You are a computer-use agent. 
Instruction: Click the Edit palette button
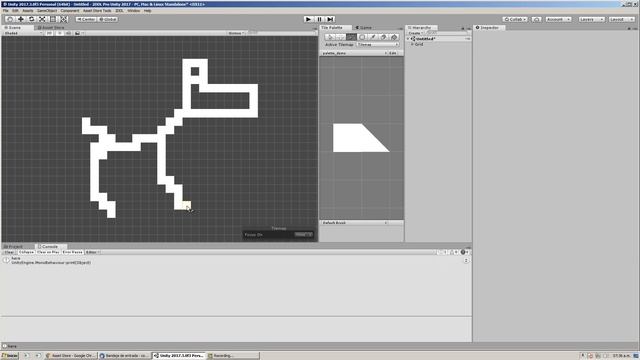click(393, 53)
